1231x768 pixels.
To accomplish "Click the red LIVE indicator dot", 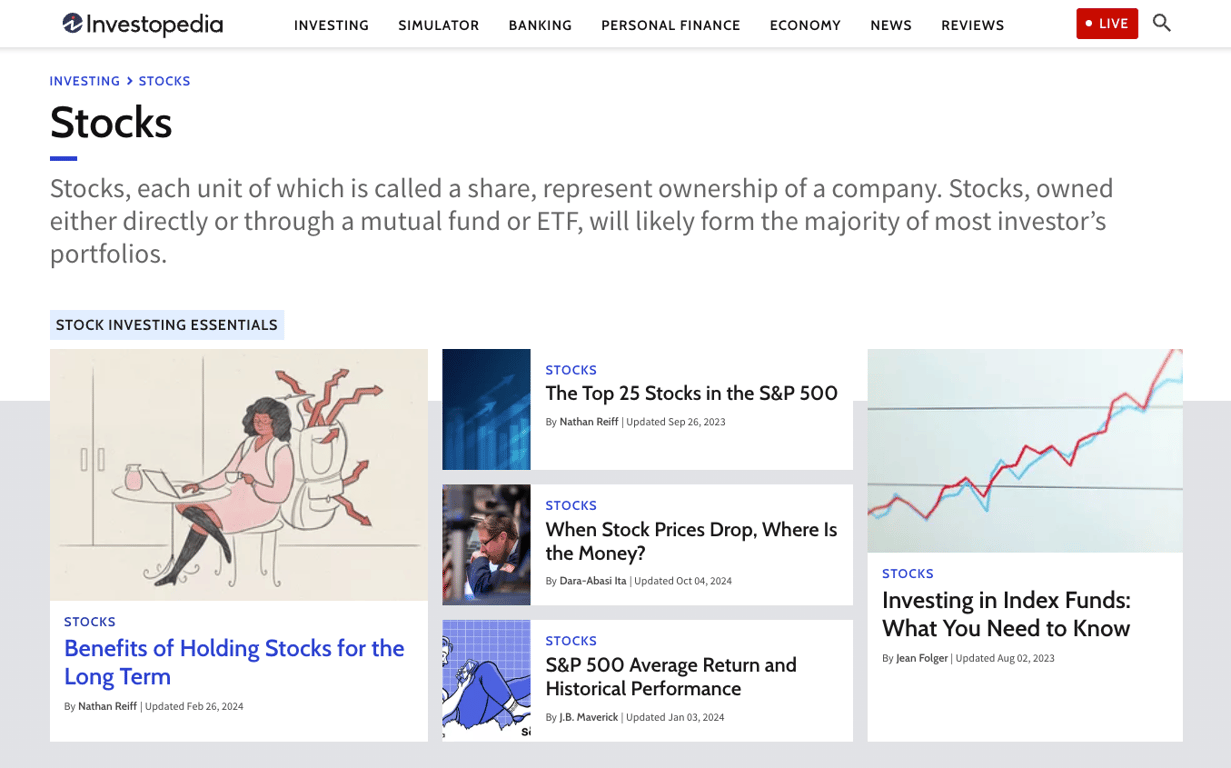I will click(x=1087, y=22).
